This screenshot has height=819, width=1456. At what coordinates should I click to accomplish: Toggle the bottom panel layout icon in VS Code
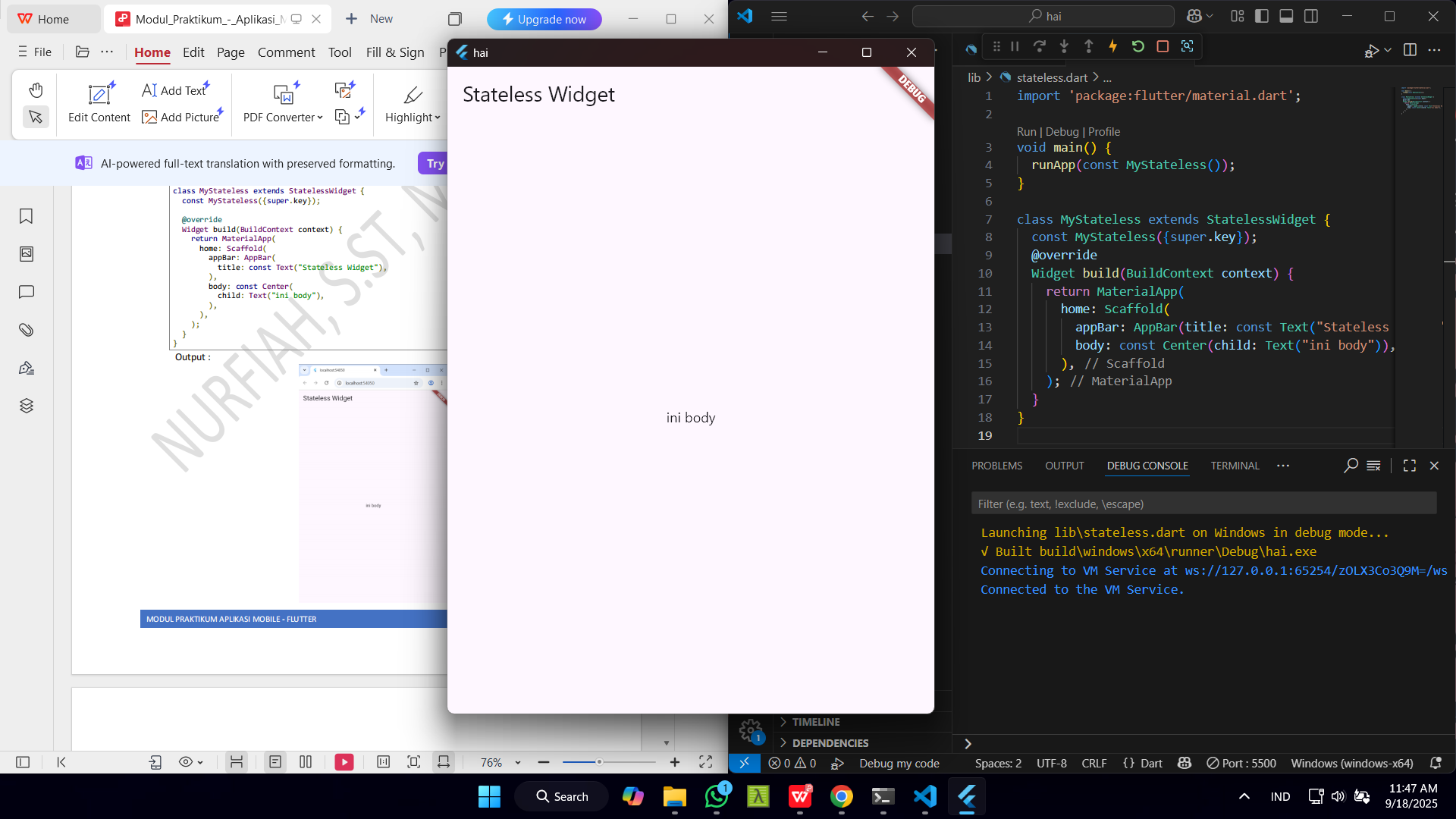(x=1286, y=16)
